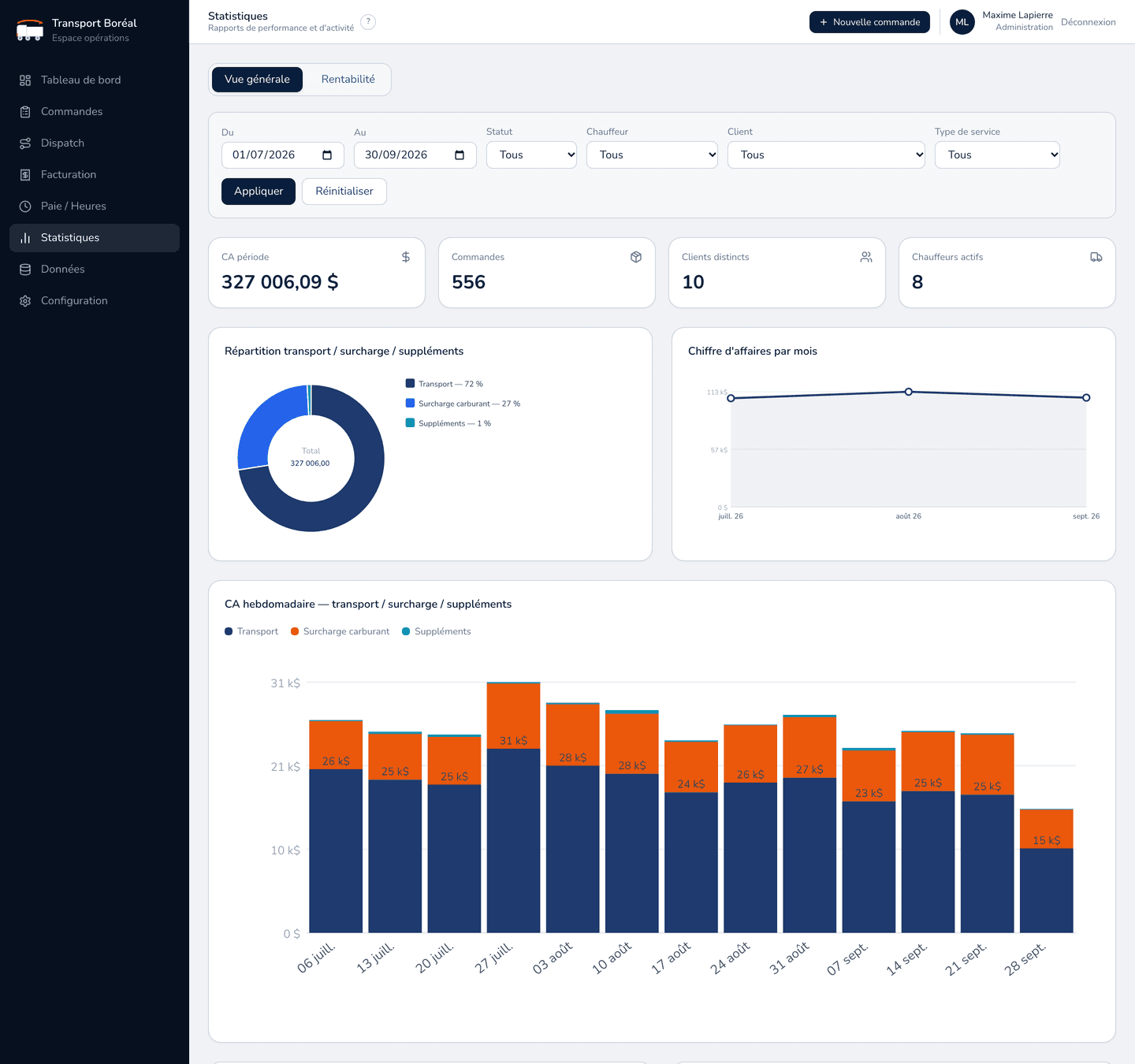Click the Configuration gear icon
1135x1064 pixels.
25,301
